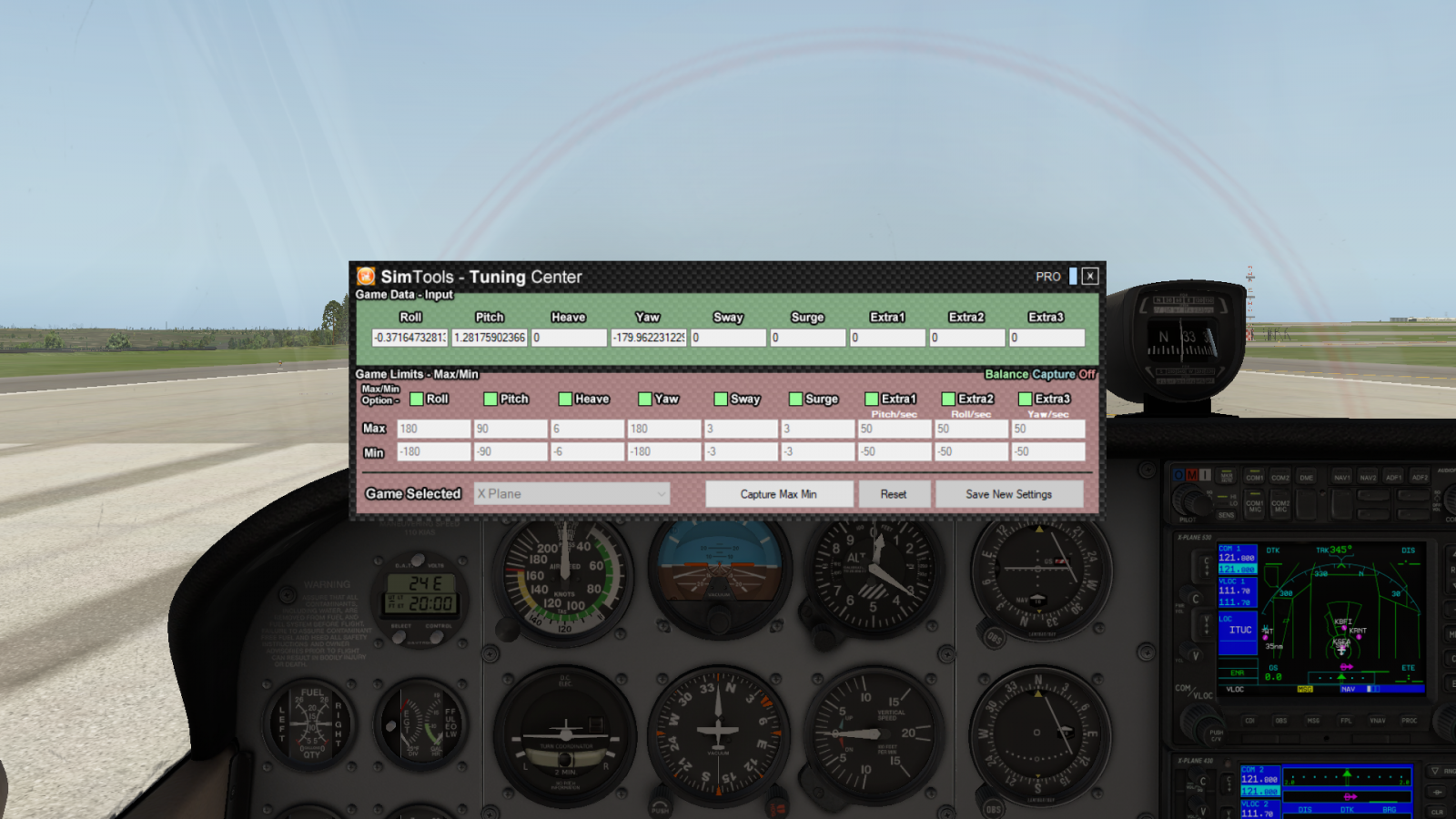Click the Save New Settings button

click(1008, 494)
